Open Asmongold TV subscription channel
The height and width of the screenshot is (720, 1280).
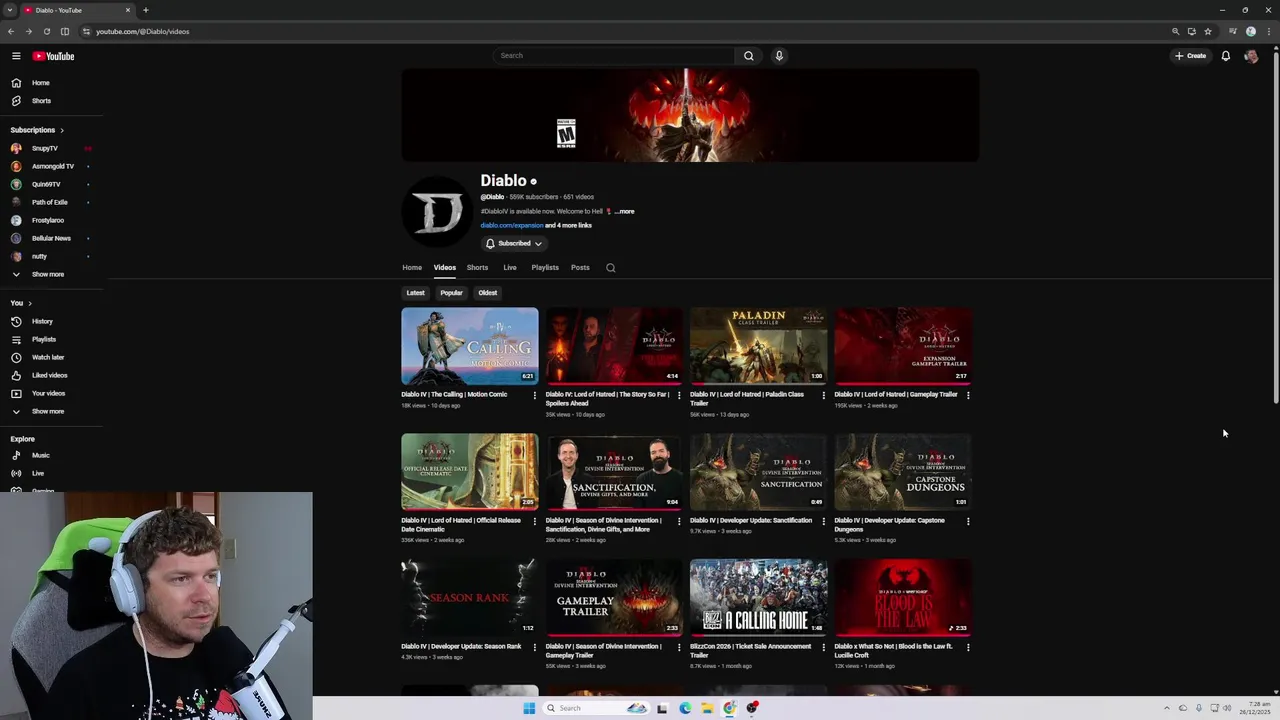51,166
